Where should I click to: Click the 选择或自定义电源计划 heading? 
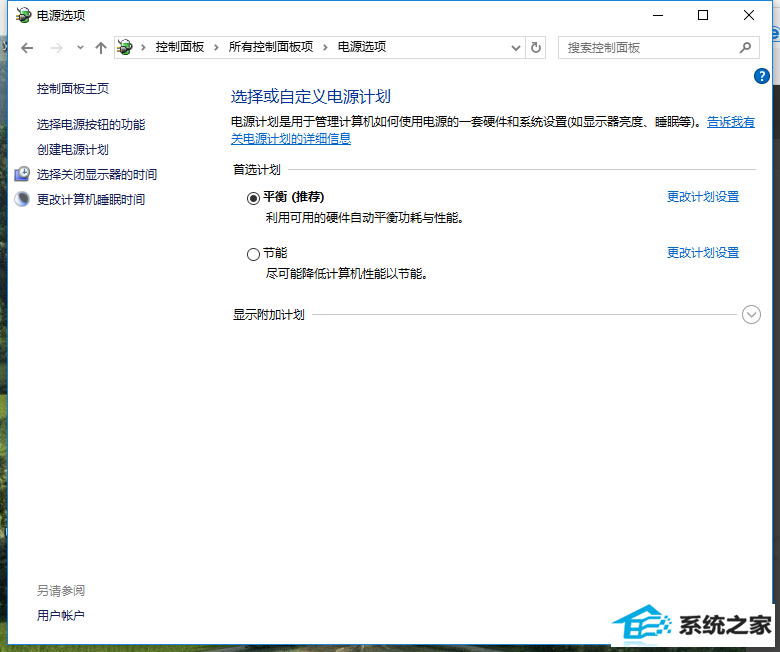pyautogui.click(x=311, y=96)
